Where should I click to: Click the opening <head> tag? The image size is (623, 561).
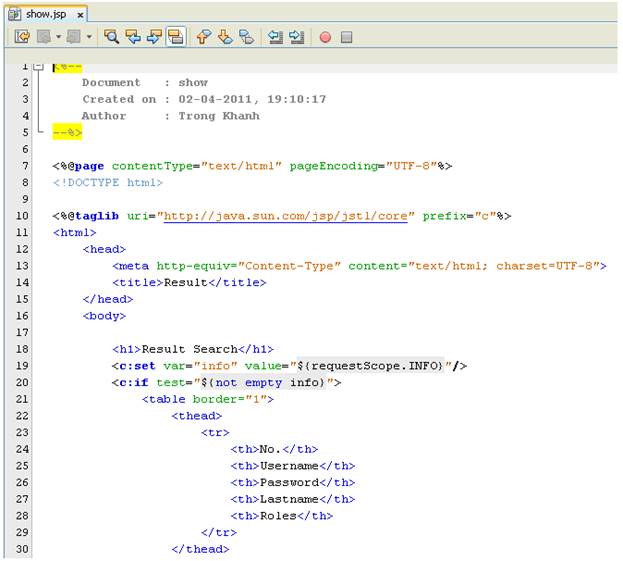click(x=104, y=250)
